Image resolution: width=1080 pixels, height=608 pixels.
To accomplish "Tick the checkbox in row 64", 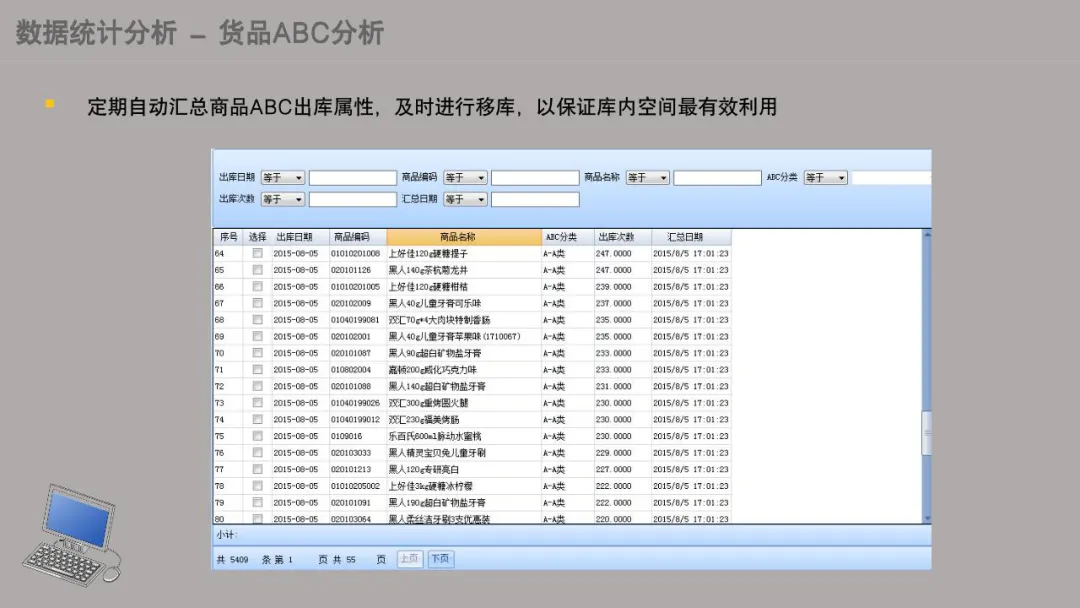I will pyautogui.click(x=258, y=253).
